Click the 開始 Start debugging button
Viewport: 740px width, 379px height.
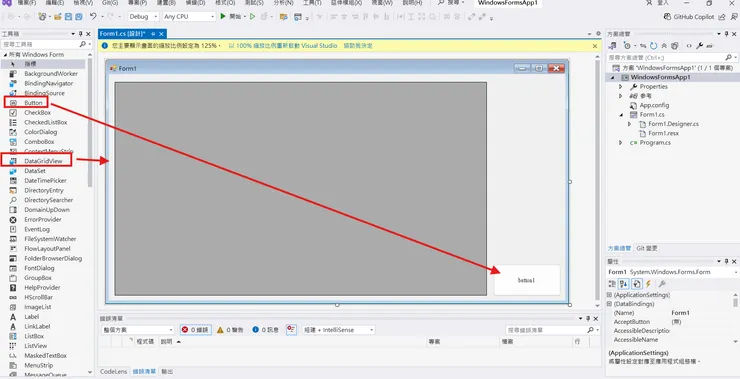(231, 17)
